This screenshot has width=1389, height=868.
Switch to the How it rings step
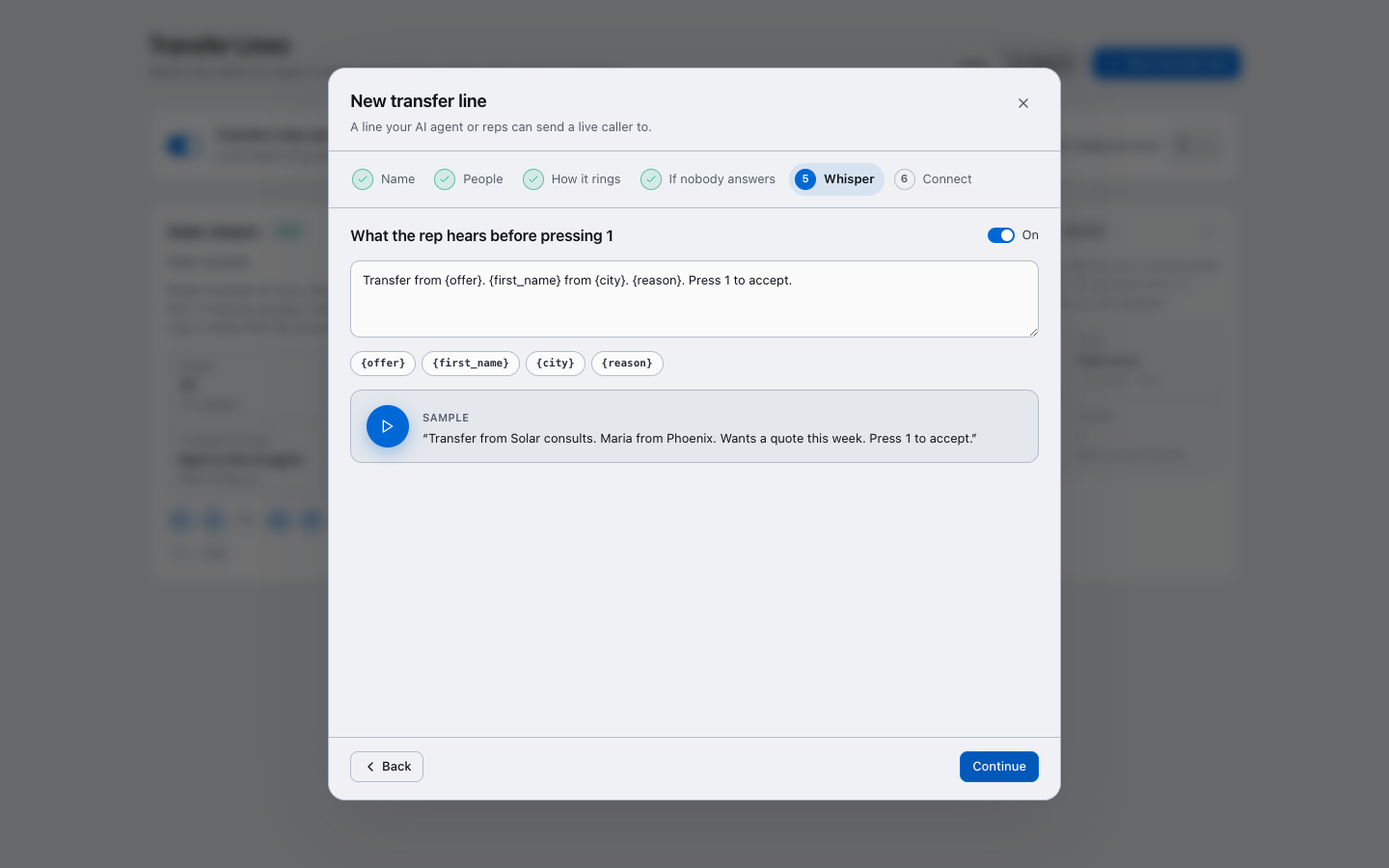point(572,179)
